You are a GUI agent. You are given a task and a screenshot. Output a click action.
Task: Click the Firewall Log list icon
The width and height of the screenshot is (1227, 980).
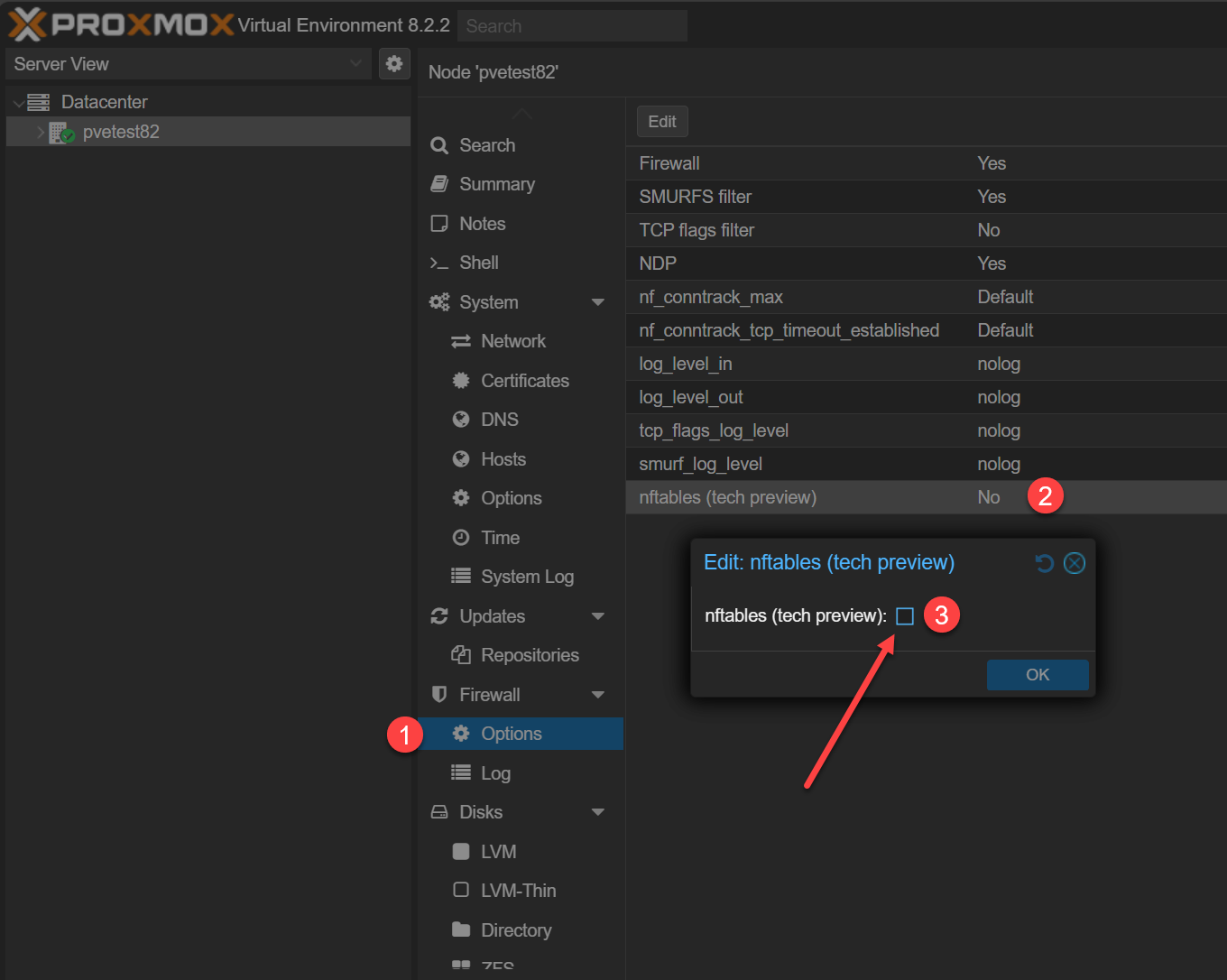click(461, 773)
